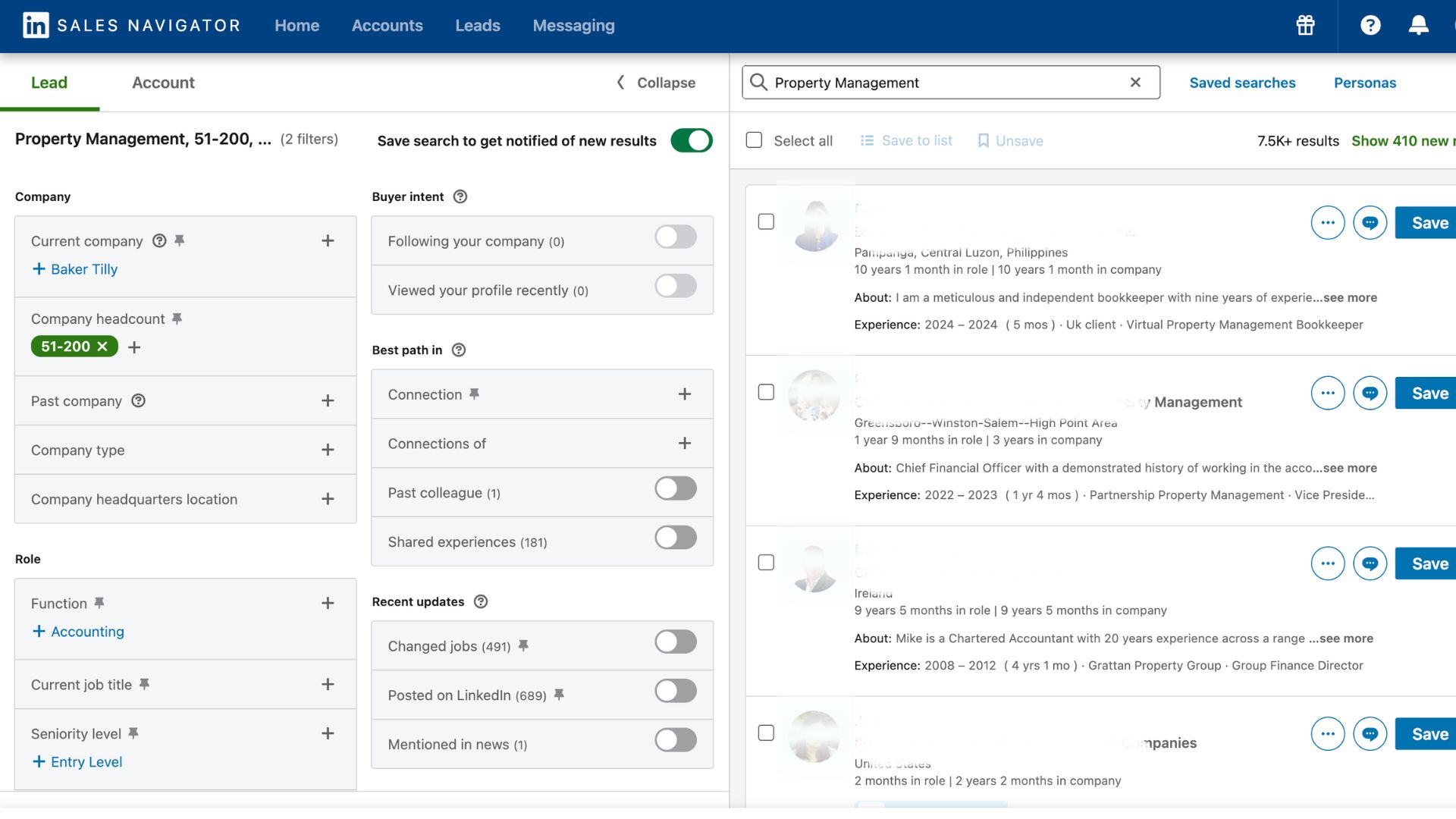Image resolution: width=1456 pixels, height=819 pixels.
Task: Message the Ireland lead
Action: point(1370,563)
